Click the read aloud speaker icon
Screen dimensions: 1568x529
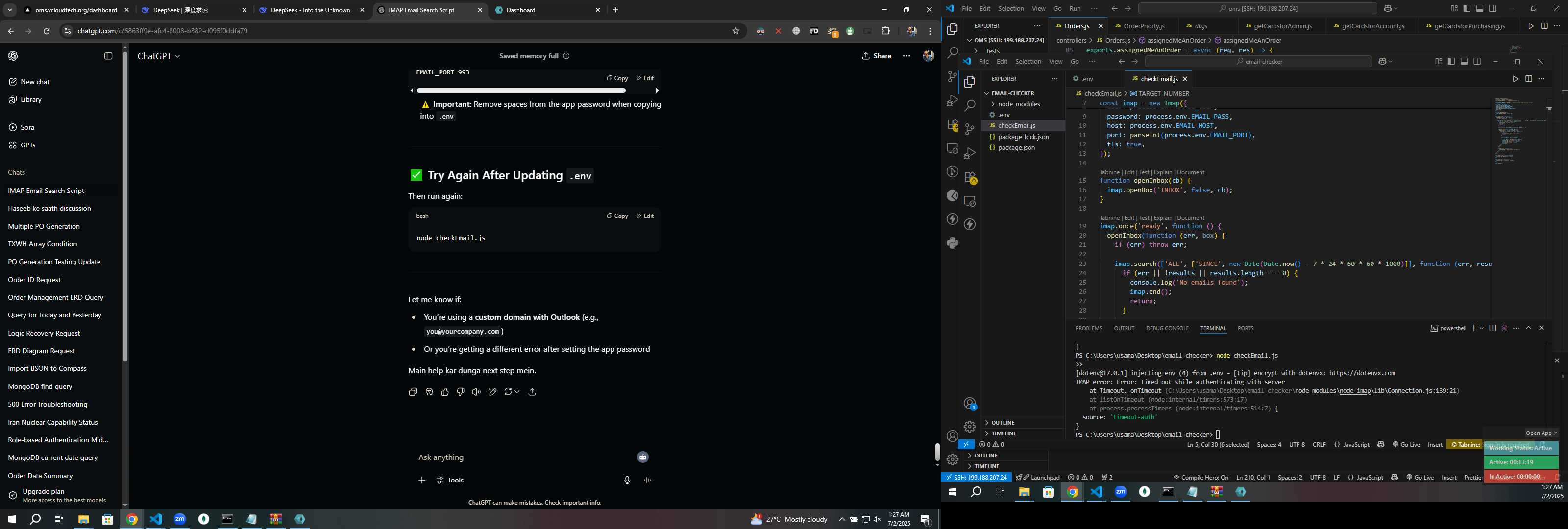(477, 392)
